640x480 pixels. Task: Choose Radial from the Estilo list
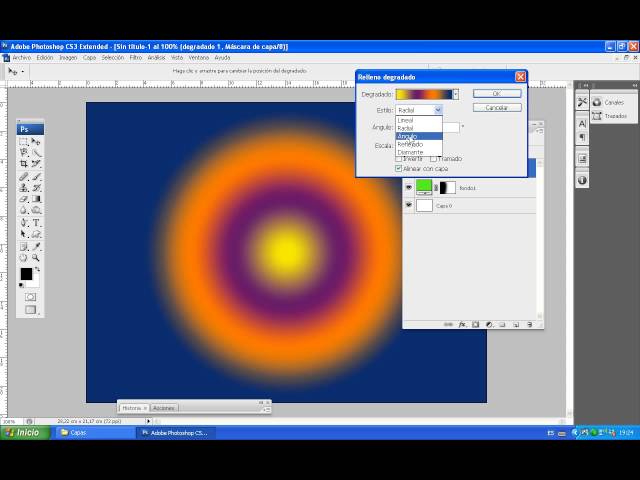point(419,128)
